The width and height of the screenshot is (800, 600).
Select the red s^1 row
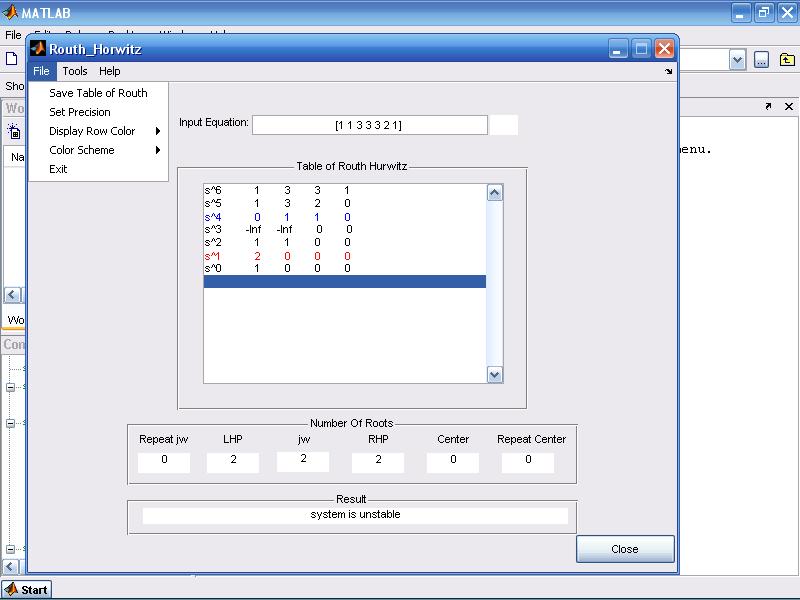344,256
